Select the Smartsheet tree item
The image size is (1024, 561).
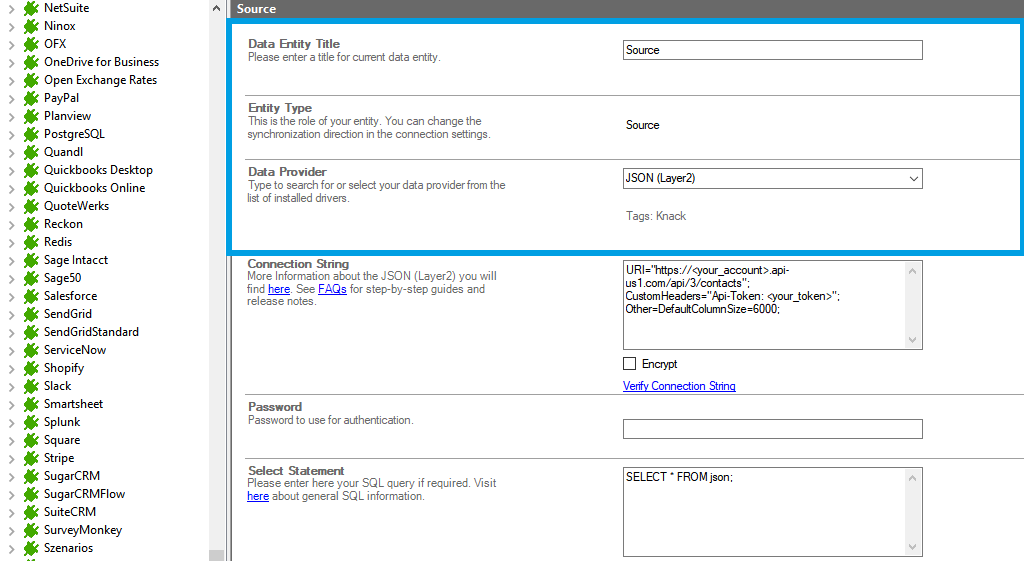73,404
